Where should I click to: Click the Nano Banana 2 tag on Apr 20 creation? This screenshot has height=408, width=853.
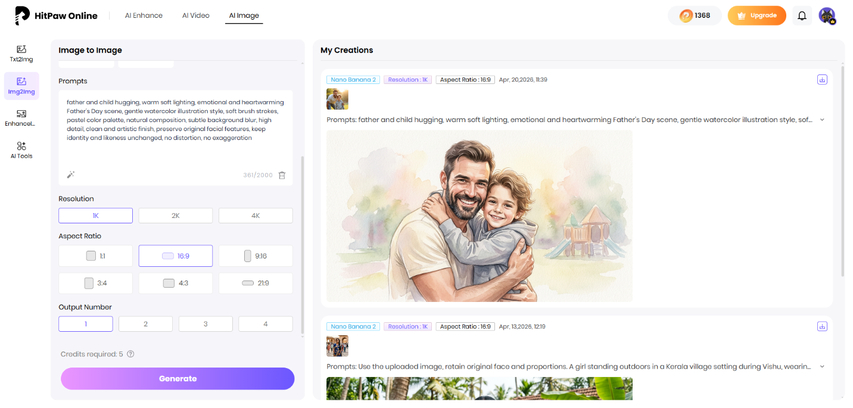[x=352, y=79]
